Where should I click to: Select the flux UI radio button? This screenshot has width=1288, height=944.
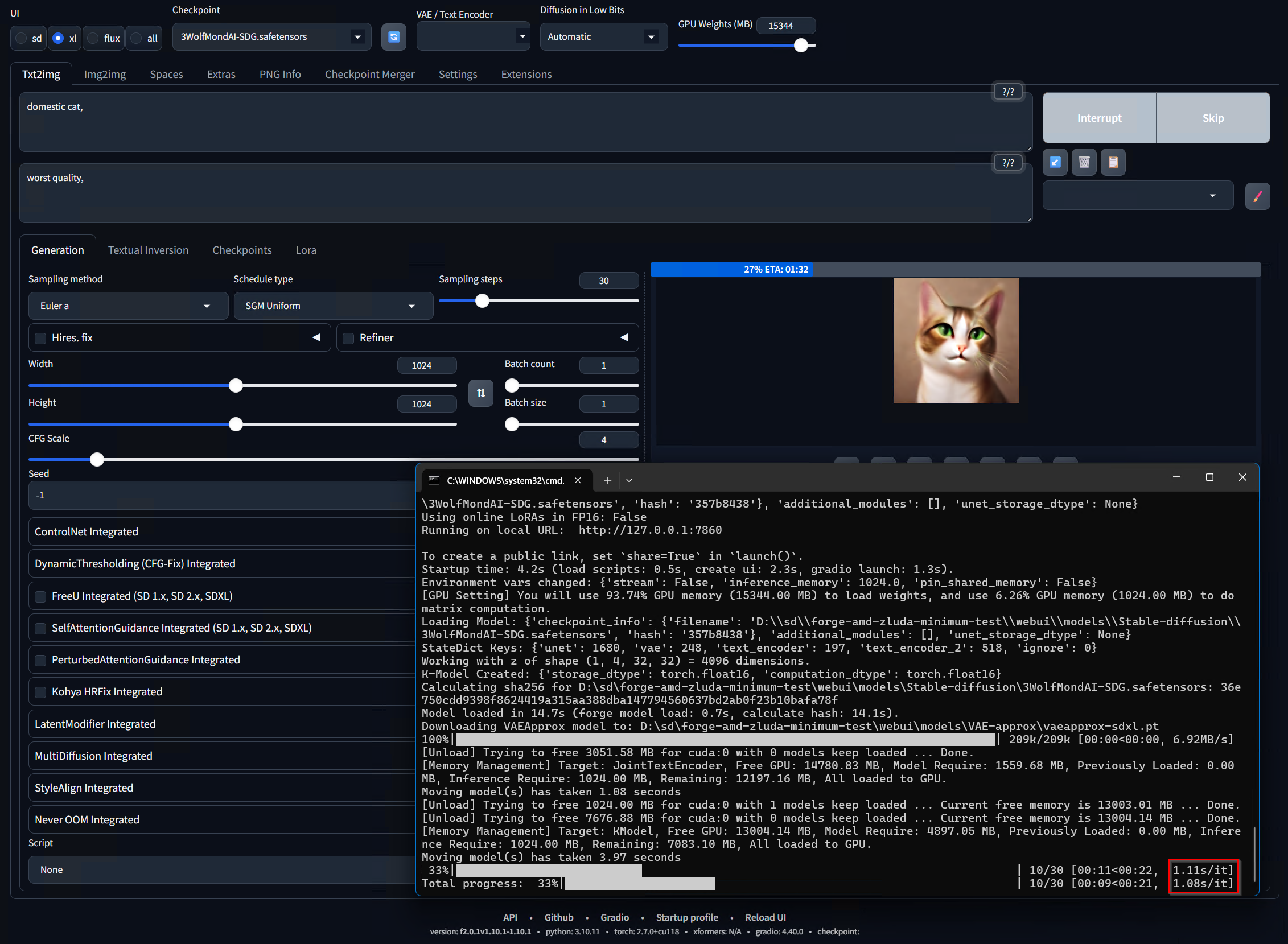coord(93,38)
